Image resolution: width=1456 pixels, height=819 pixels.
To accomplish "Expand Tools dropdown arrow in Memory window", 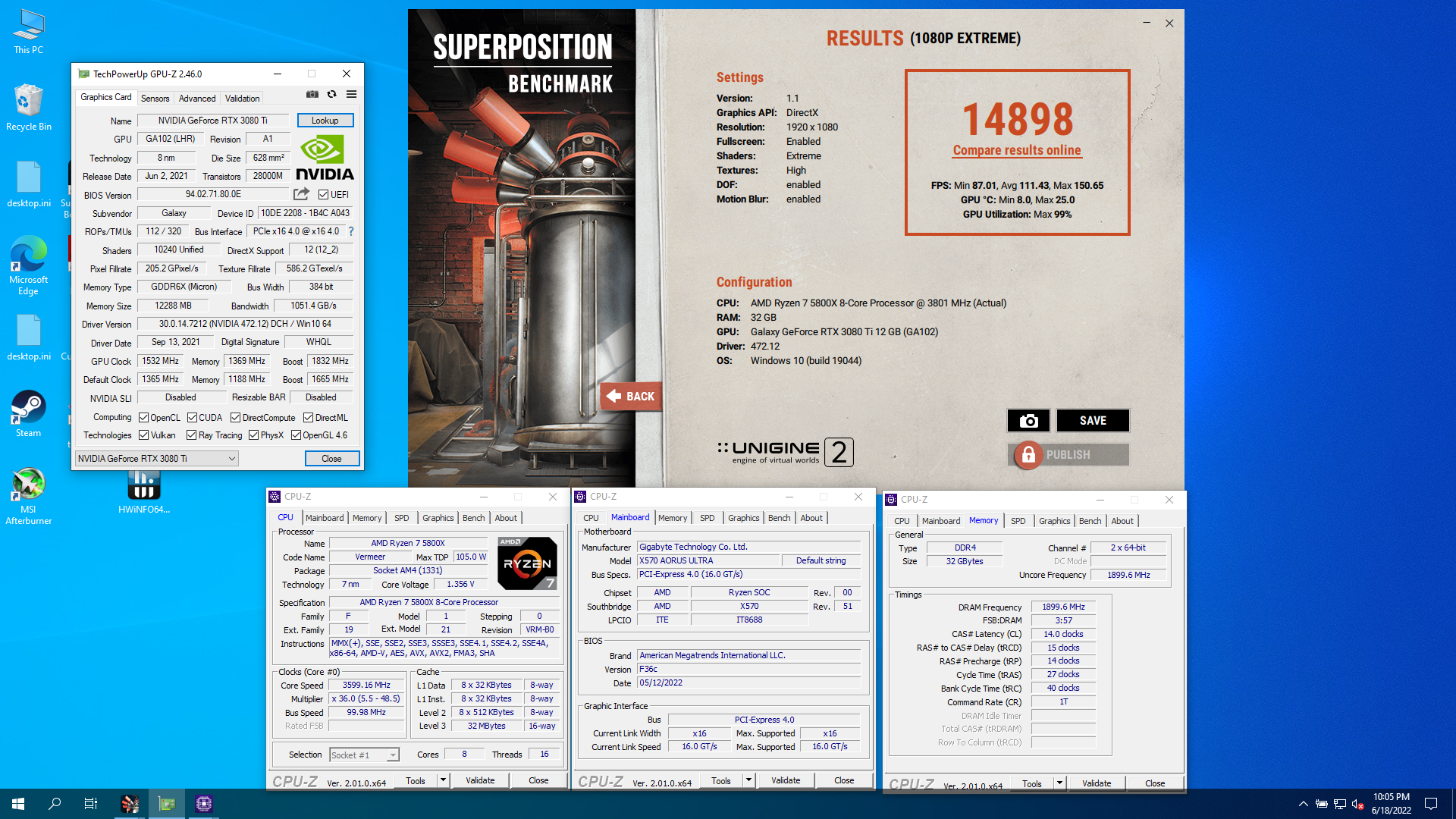I will (1059, 783).
